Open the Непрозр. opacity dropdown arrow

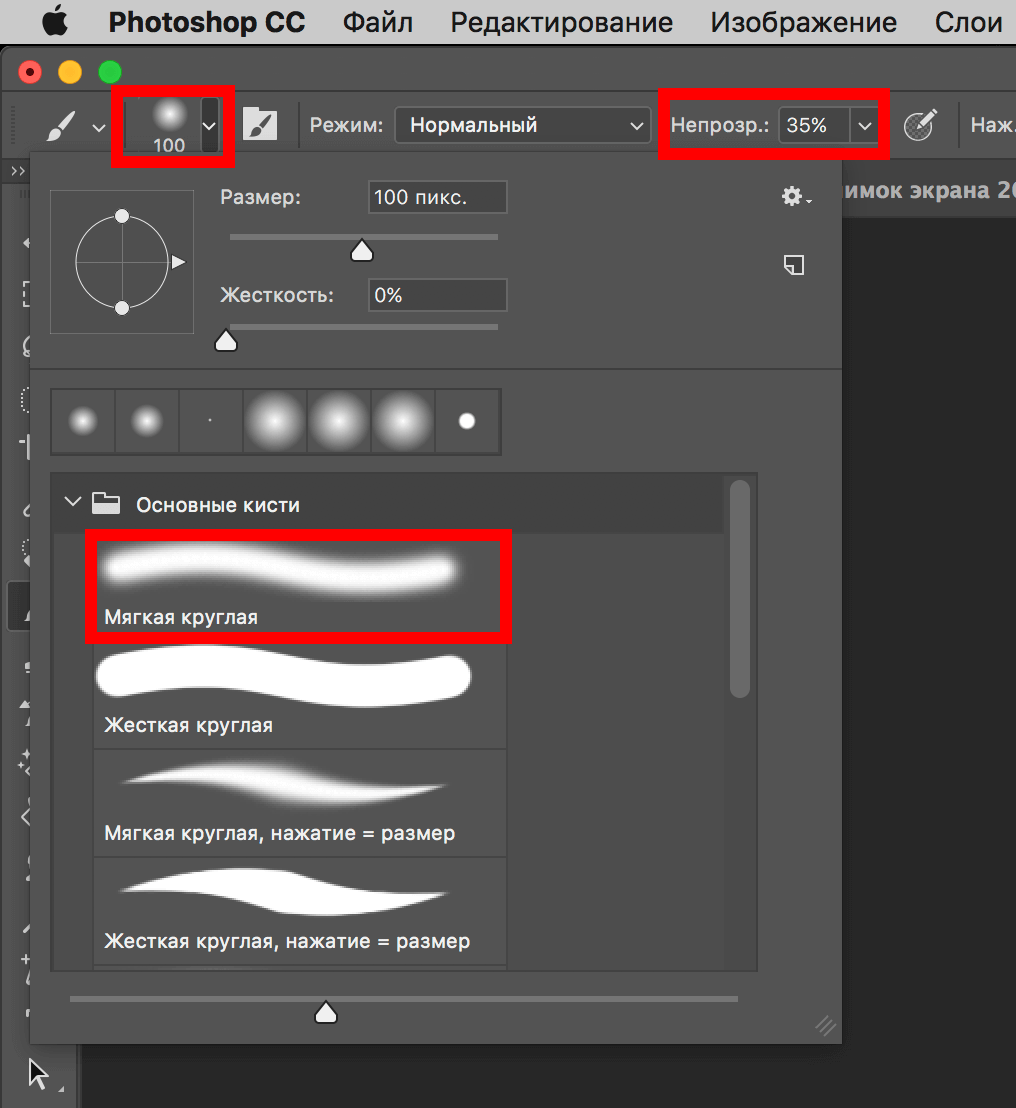point(864,126)
